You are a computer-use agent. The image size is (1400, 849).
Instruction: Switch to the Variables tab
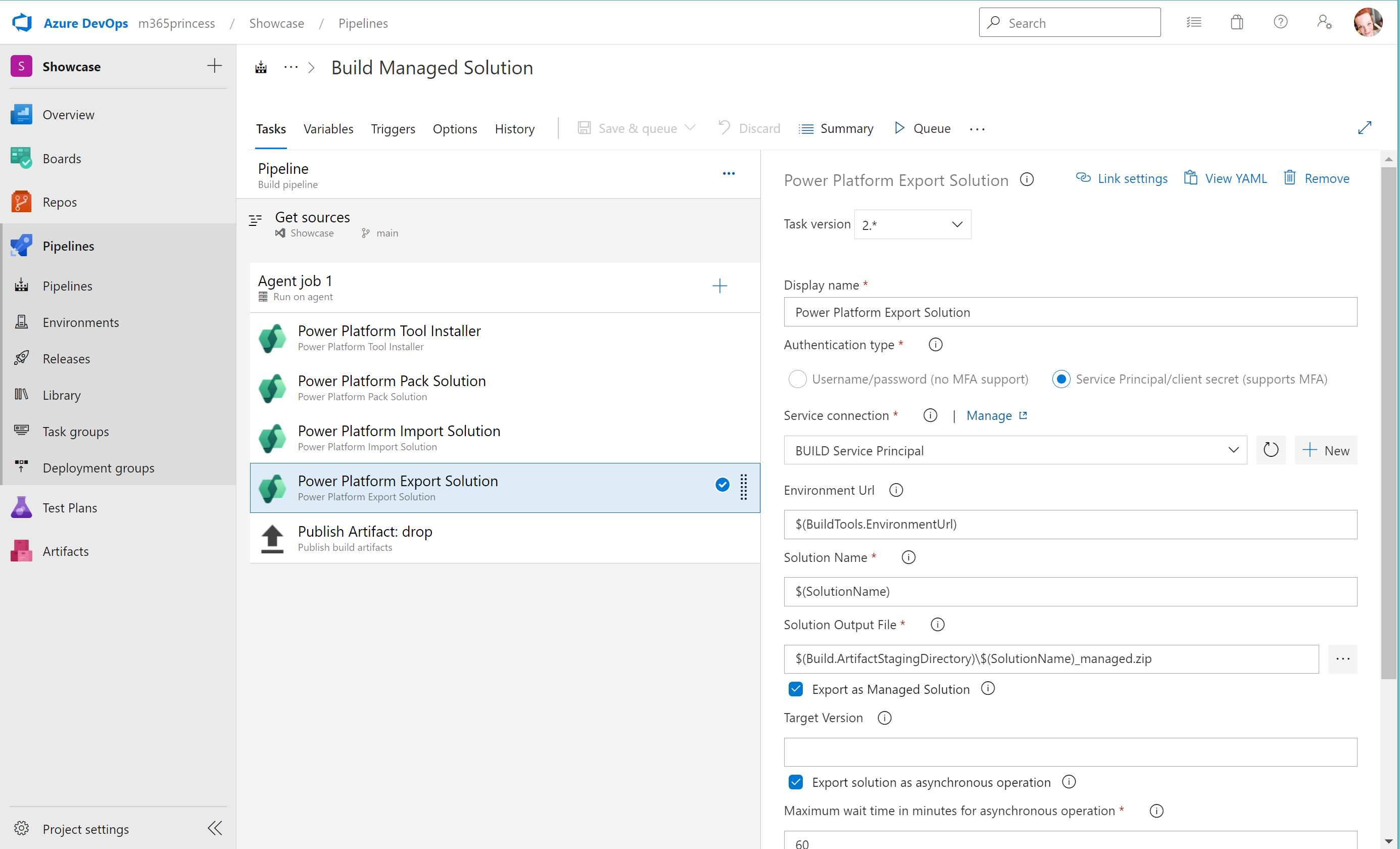(328, 129)
